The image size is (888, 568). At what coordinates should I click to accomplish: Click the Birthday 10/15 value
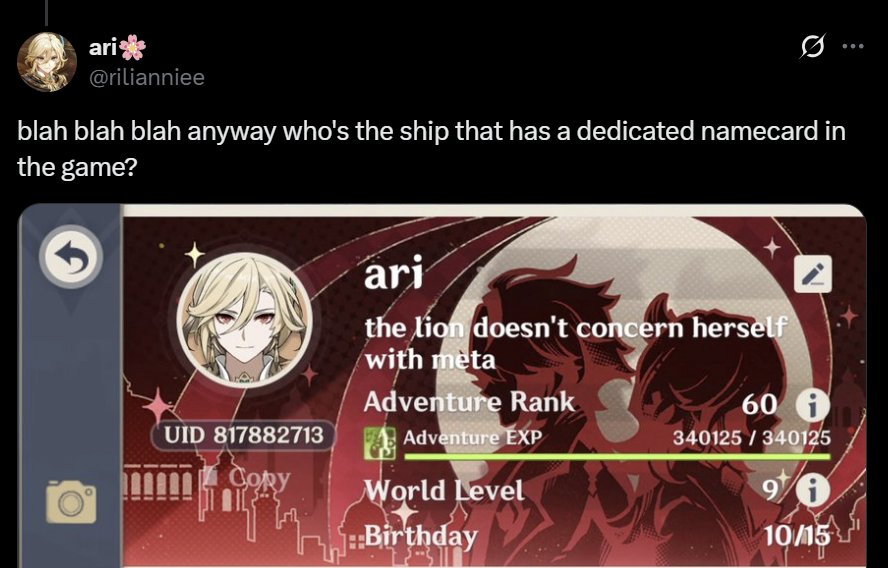click(797, 535)
